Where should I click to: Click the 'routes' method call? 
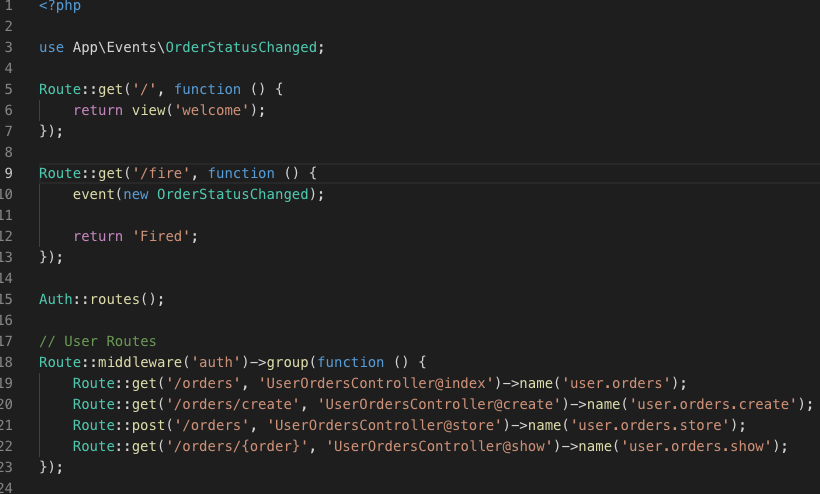[x=115, y=300]
